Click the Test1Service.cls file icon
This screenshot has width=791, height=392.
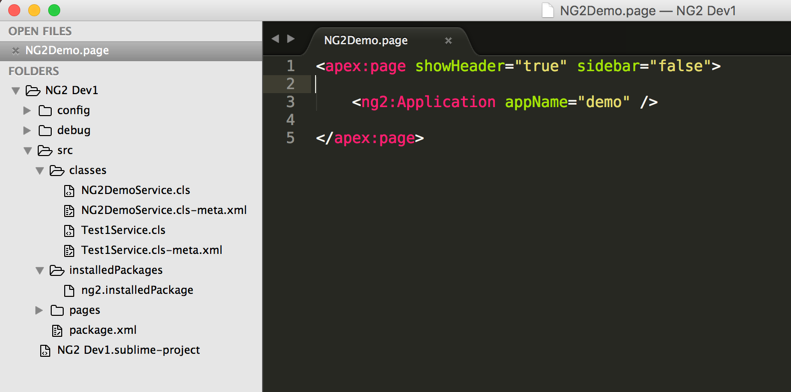pos(68,231)
